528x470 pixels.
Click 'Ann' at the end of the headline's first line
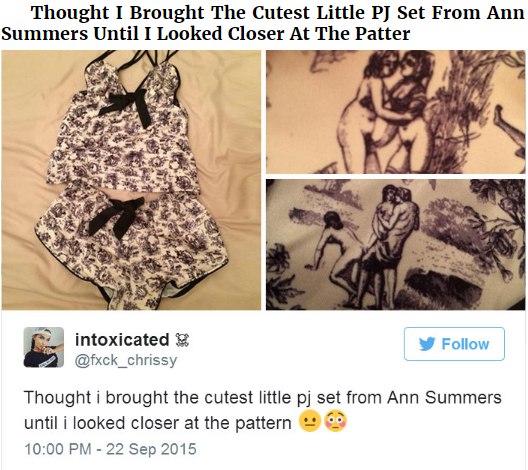coord(505,12)
